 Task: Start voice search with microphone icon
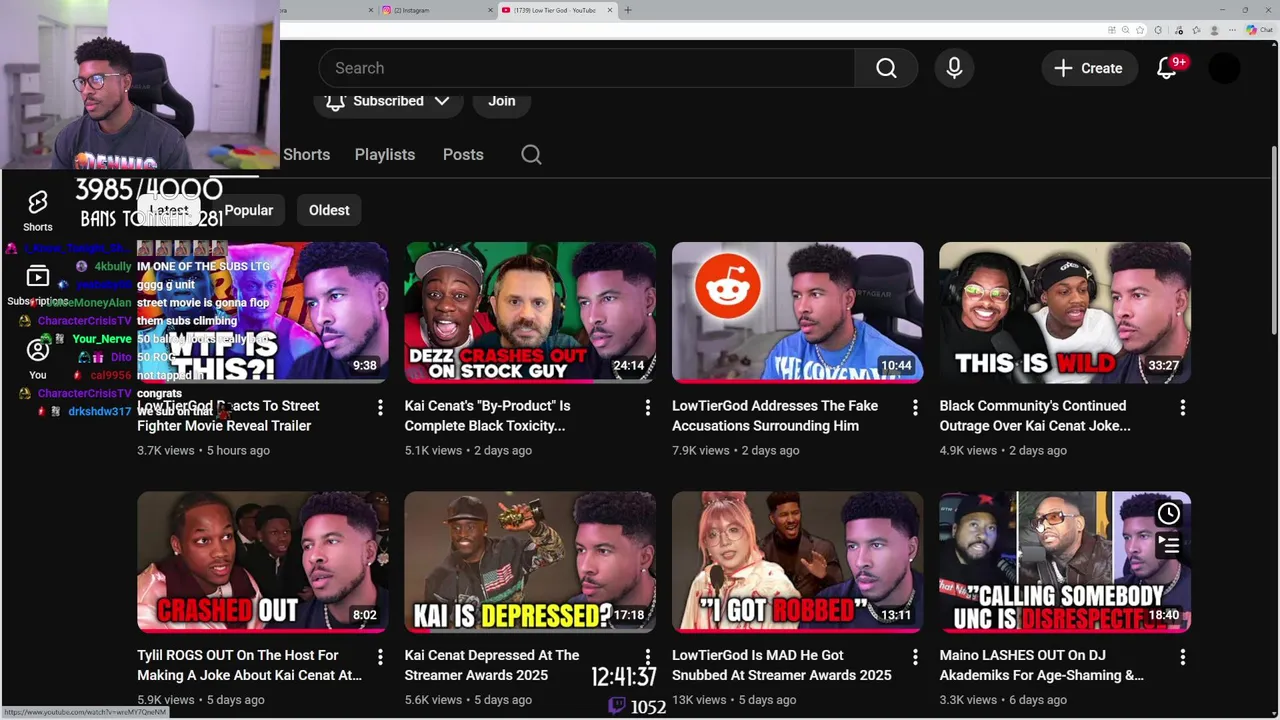tap(954, 68)
